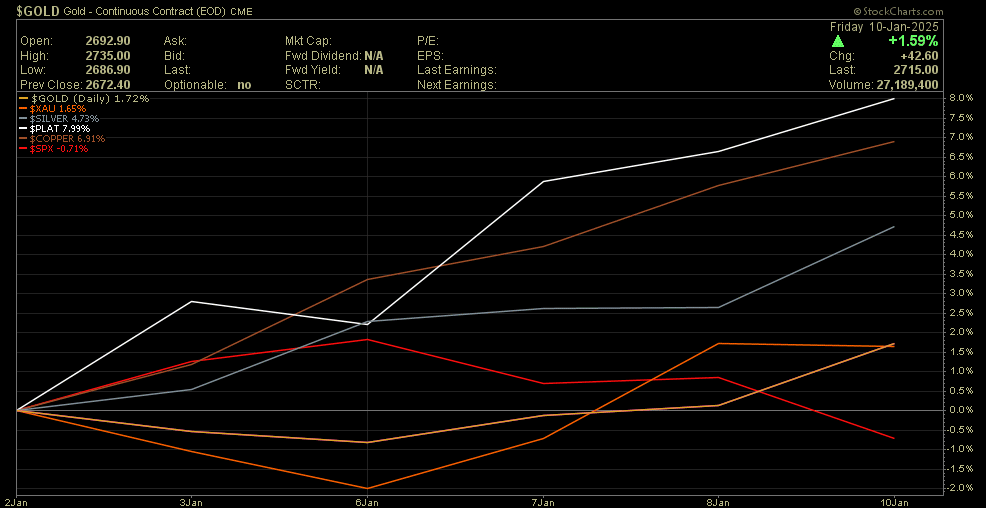Screen dimensions: 986x508
Task: Click the $GOLD ticker symbol title
Action: 38,11
